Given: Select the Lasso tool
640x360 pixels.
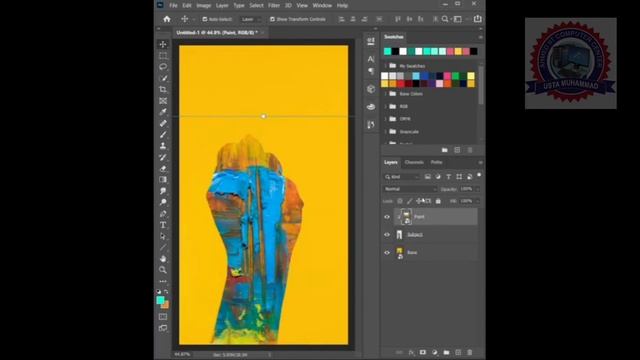Looking at the screenshot, I should click(163, 67).
